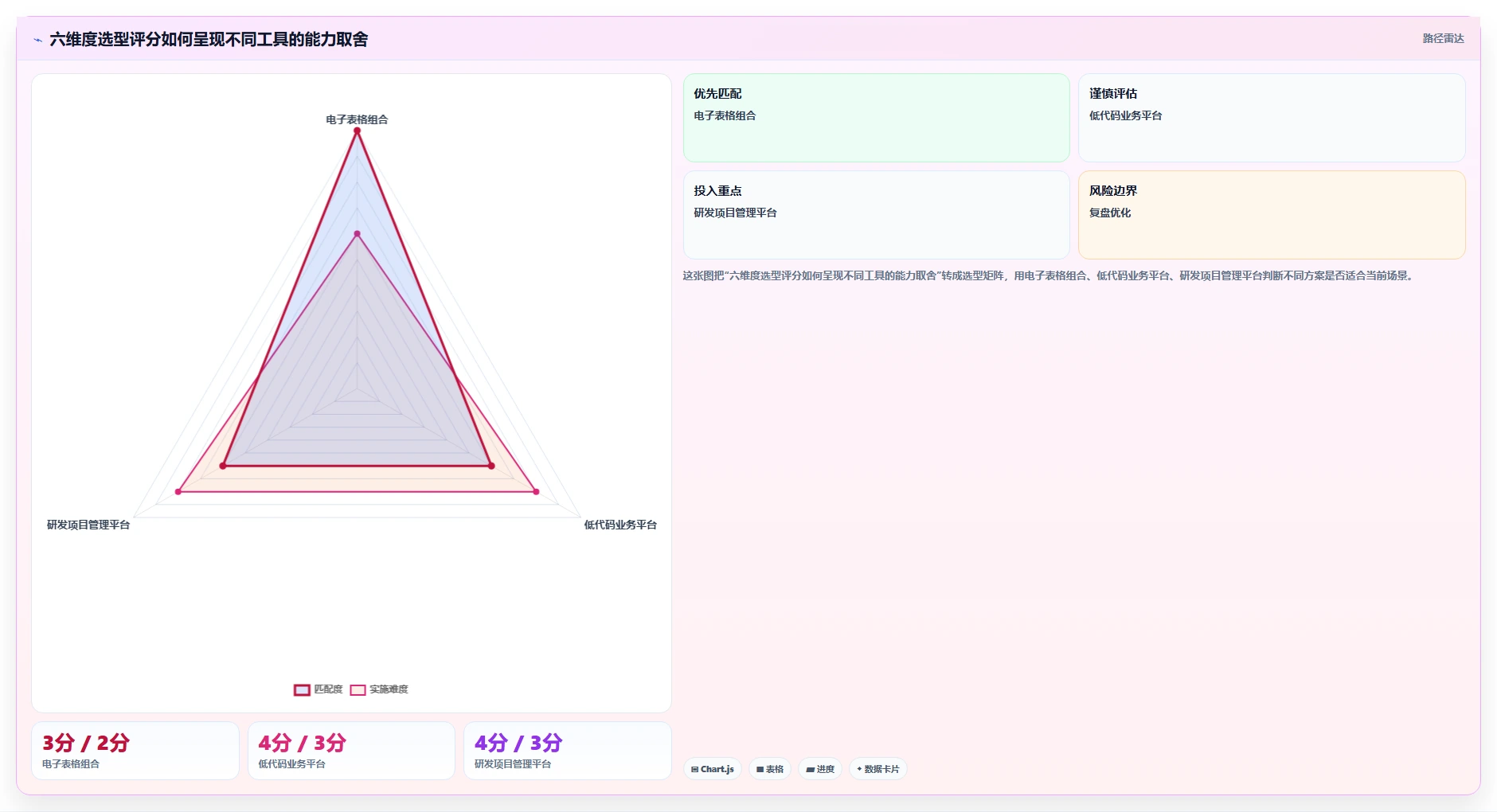Open the 风险边界 card
This screenshot has height=812, width=1497.
tap(1272, 215)
